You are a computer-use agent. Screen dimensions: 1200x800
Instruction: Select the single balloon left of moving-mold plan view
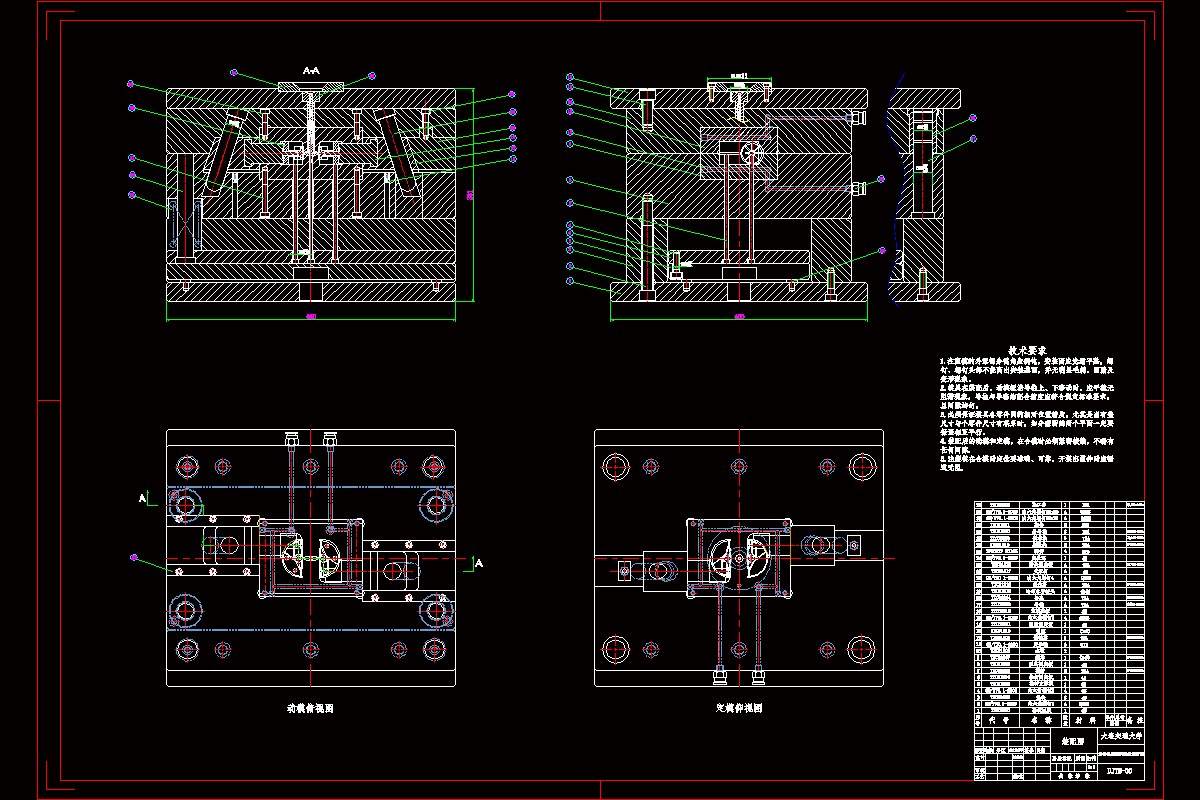click(133, 556)
